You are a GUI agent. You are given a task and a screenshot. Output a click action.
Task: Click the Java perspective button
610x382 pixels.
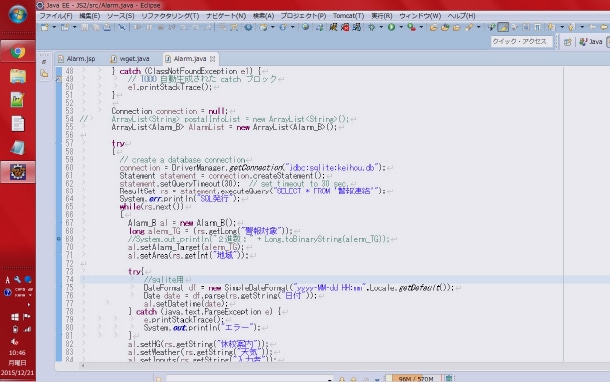[591, 42]
